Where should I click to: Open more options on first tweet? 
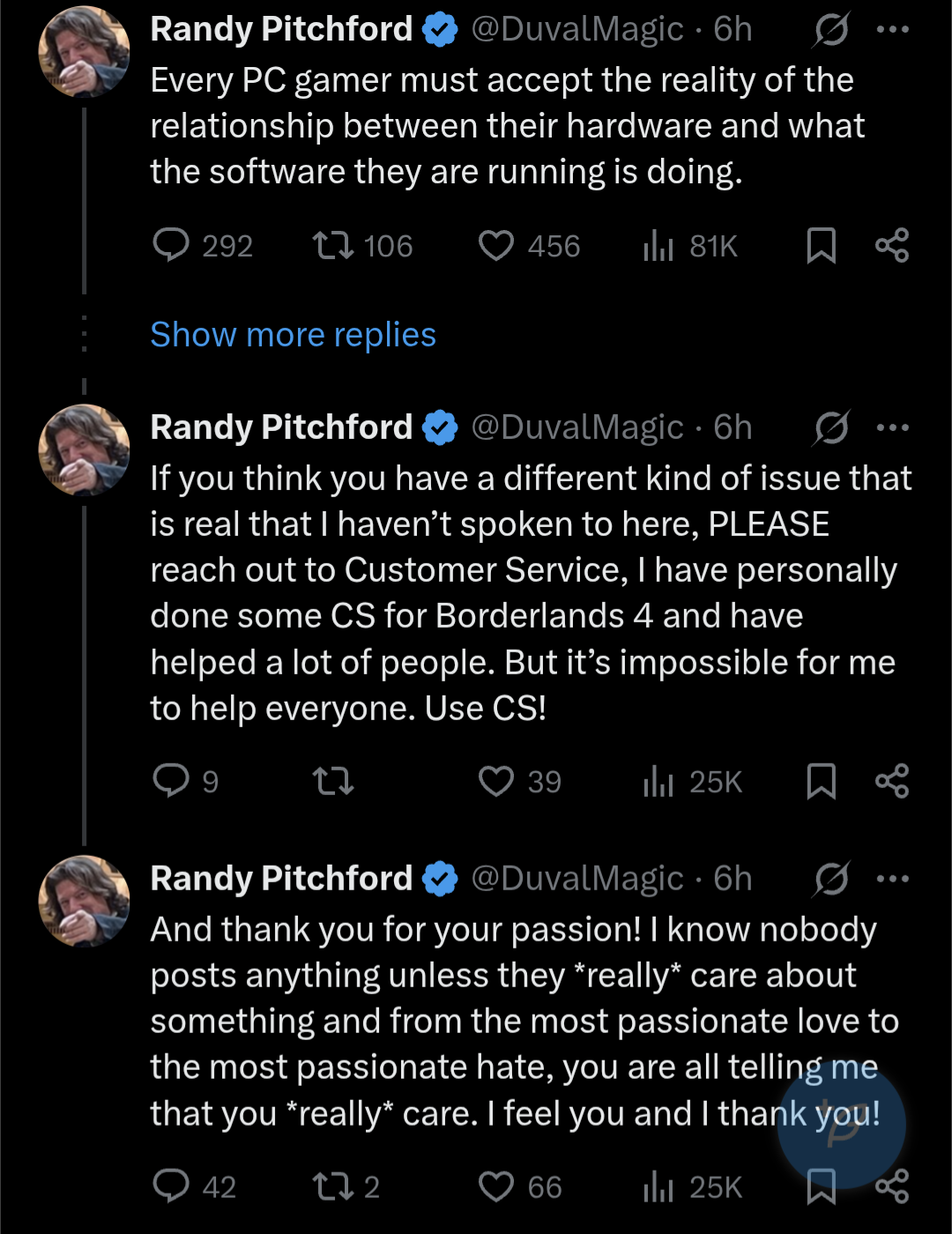pyautogui.click(x=892, y=30)
